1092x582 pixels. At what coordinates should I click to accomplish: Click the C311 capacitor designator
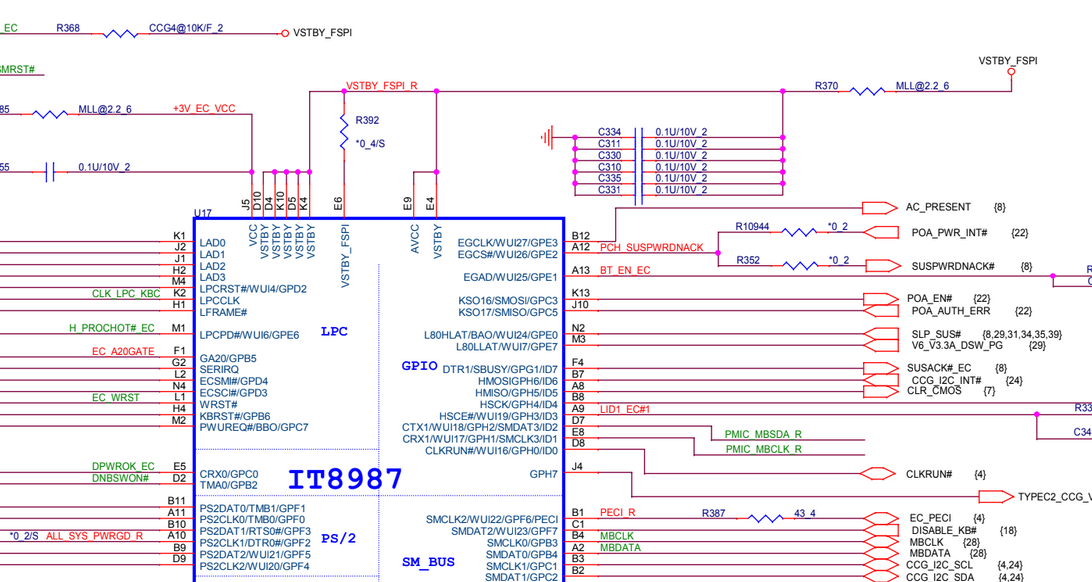coord(609,143)
